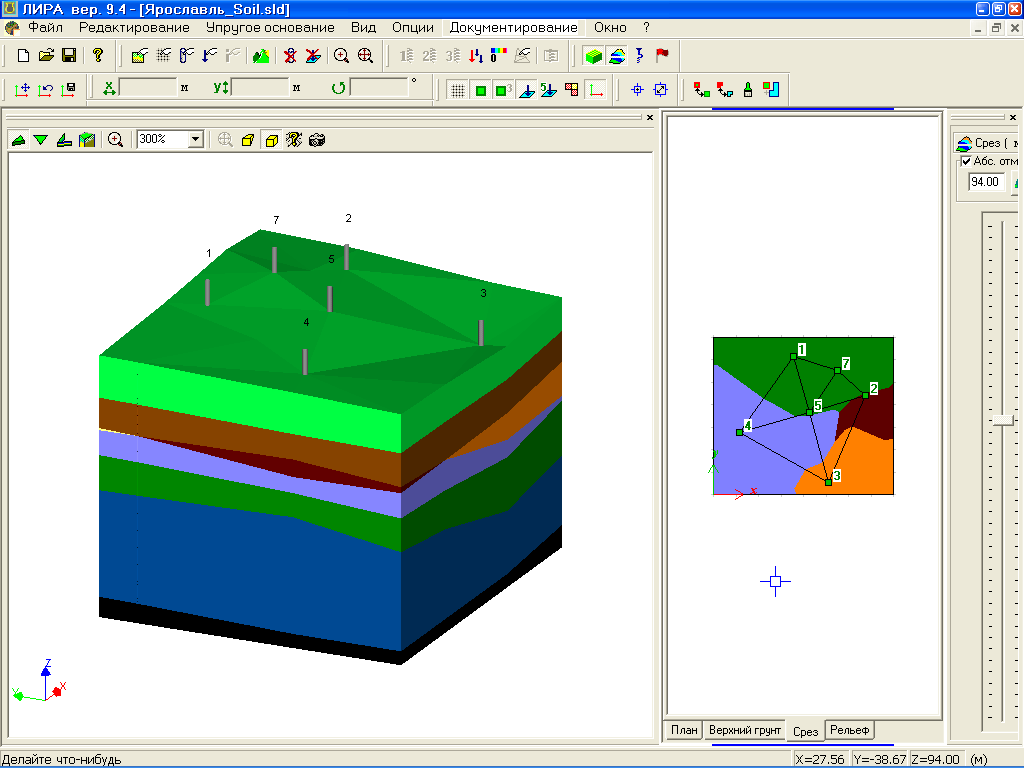This screenshot has width=1024, height=768.
Task: Open the 300% zoom dropdown
Action: 195,140
